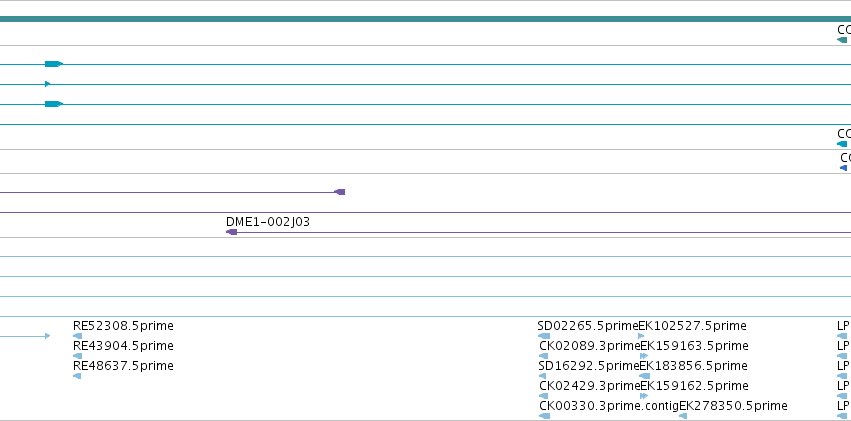Screen dimensions: 851x421
Task: Click the arrow glyph under RE52308.5prime
Action: click(77, 336)
